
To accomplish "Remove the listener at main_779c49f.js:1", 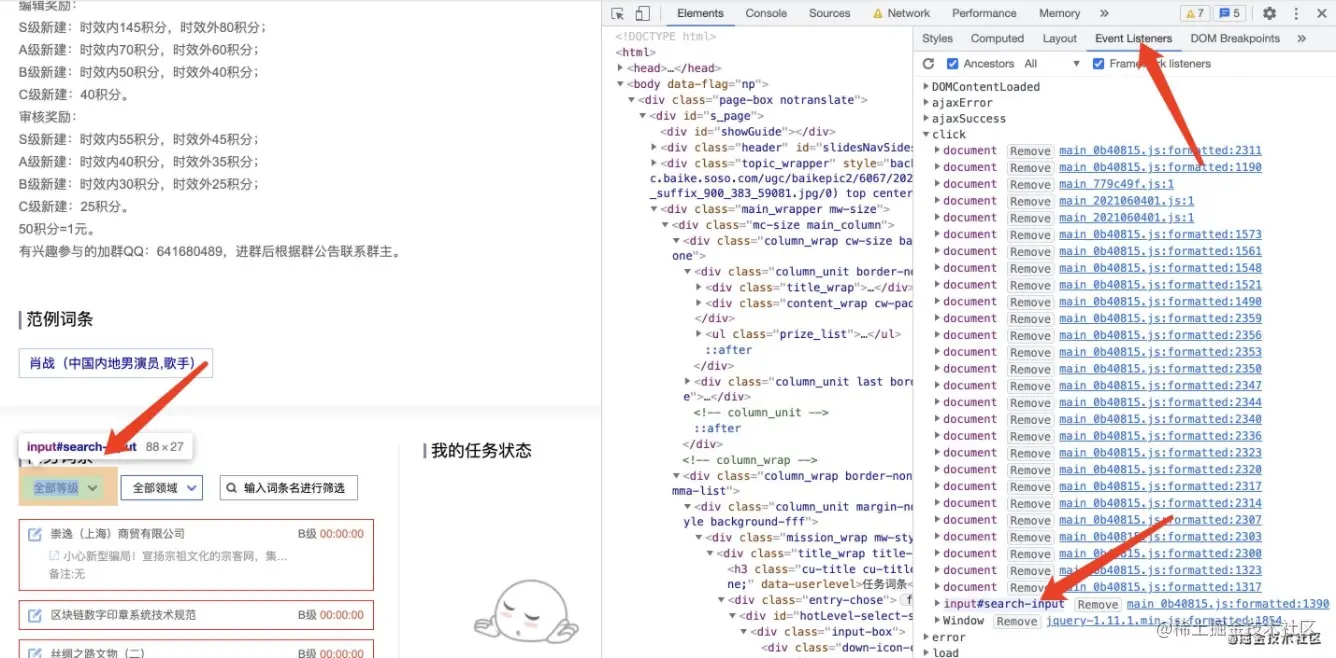I will pos(1029,184).
